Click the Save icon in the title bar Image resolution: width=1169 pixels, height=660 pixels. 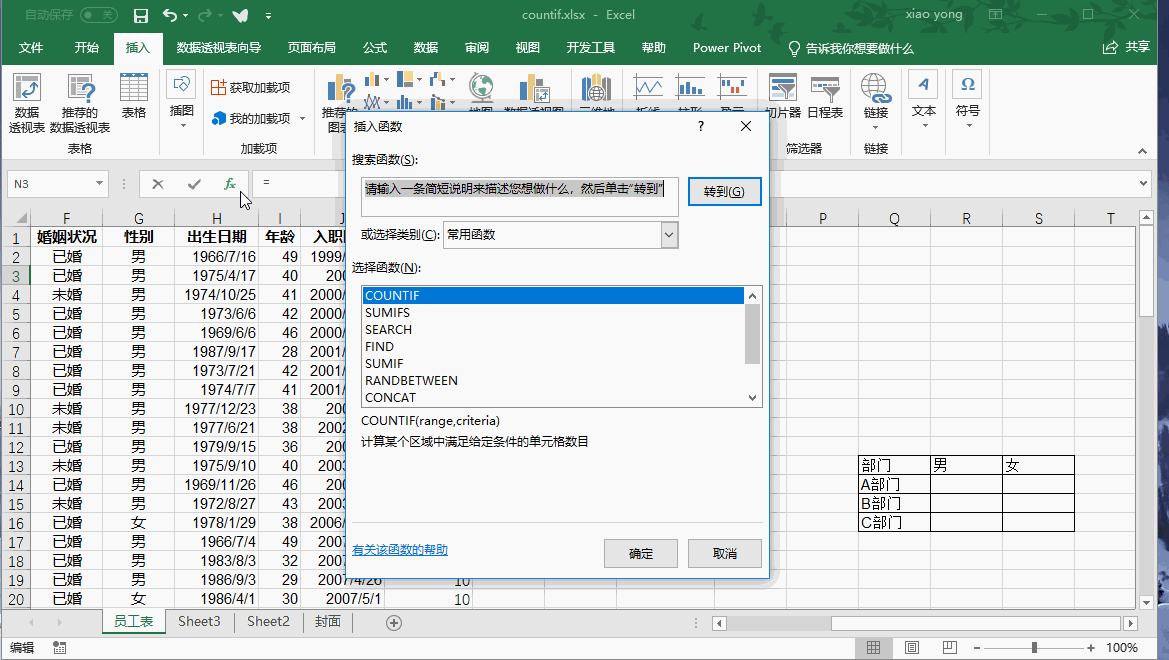pyautogui.click(x=140, y=15)
